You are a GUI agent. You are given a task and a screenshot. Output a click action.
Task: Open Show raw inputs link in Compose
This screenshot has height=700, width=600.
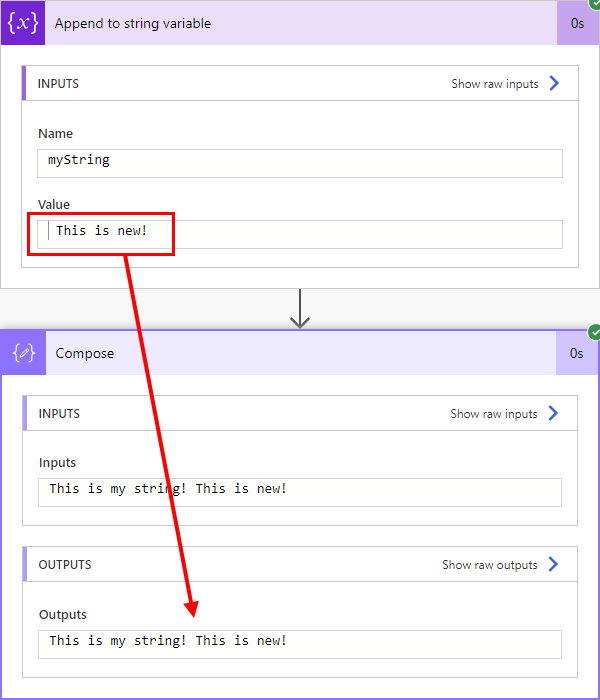point(494,414)
